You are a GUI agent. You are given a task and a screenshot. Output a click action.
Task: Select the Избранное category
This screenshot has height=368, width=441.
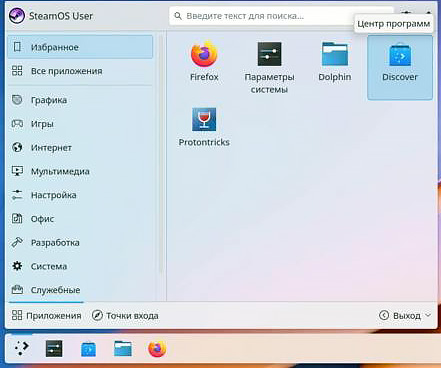80,47
